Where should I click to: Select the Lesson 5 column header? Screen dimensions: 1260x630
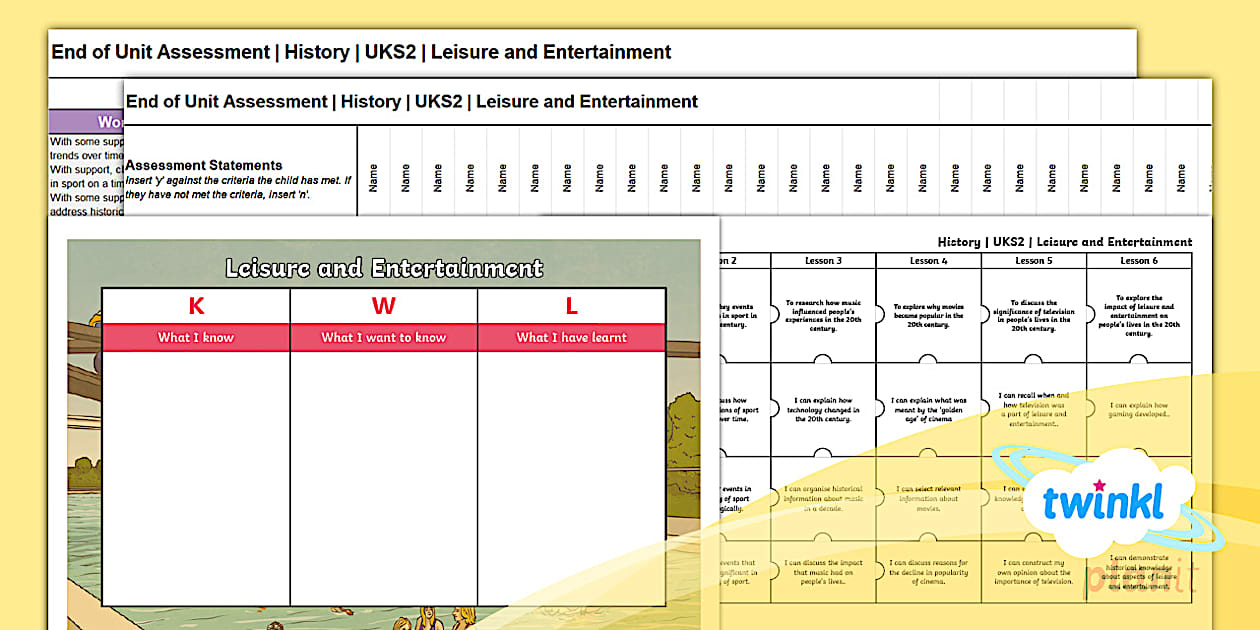point(1033,261)
